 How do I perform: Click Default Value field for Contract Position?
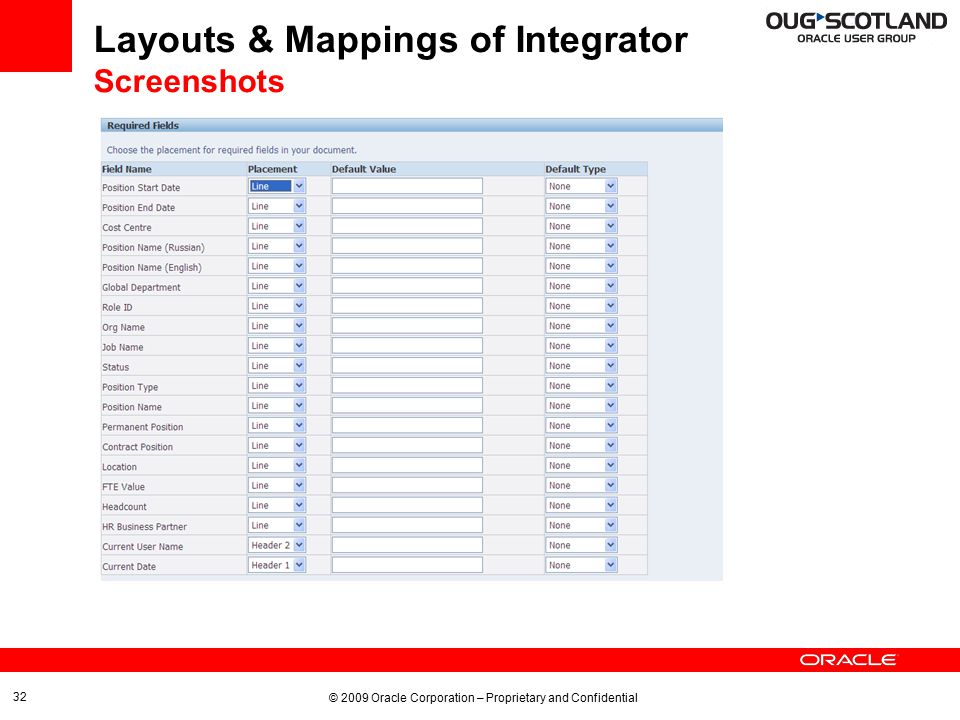click(x=407, y=446)
